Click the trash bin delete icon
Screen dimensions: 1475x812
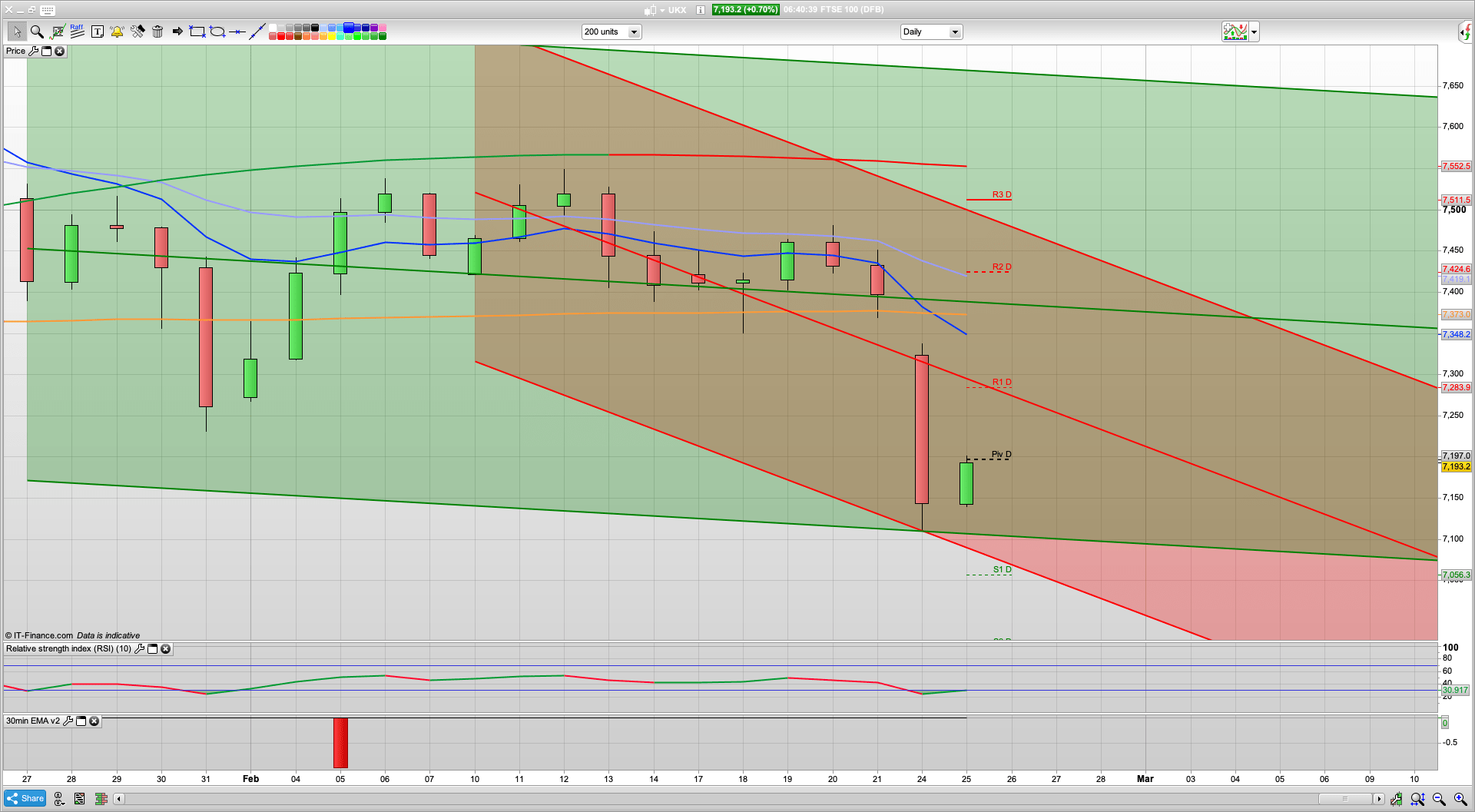[157, 31]
